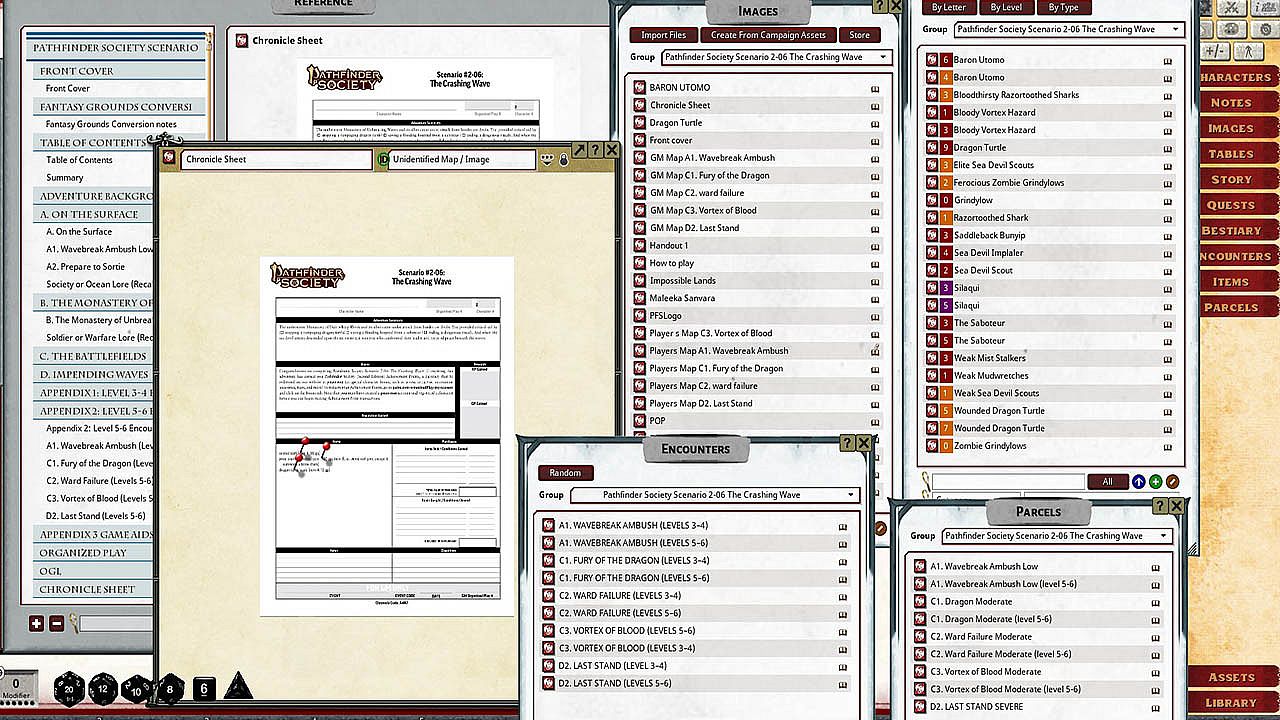Open the Encounters Group dropdown
1280x720 pixels.
(716, 495)
